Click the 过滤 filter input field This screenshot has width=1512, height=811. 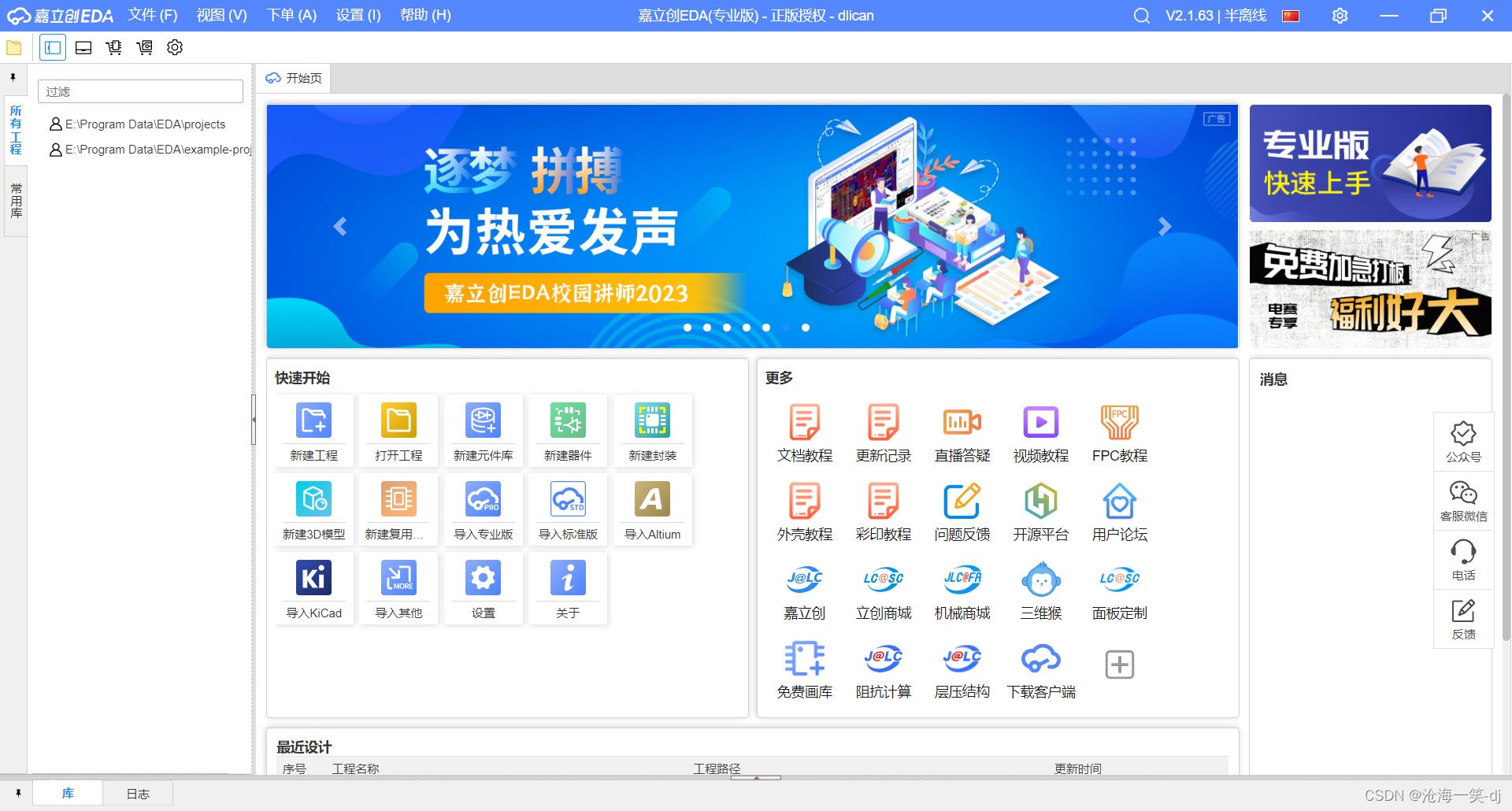140,91
